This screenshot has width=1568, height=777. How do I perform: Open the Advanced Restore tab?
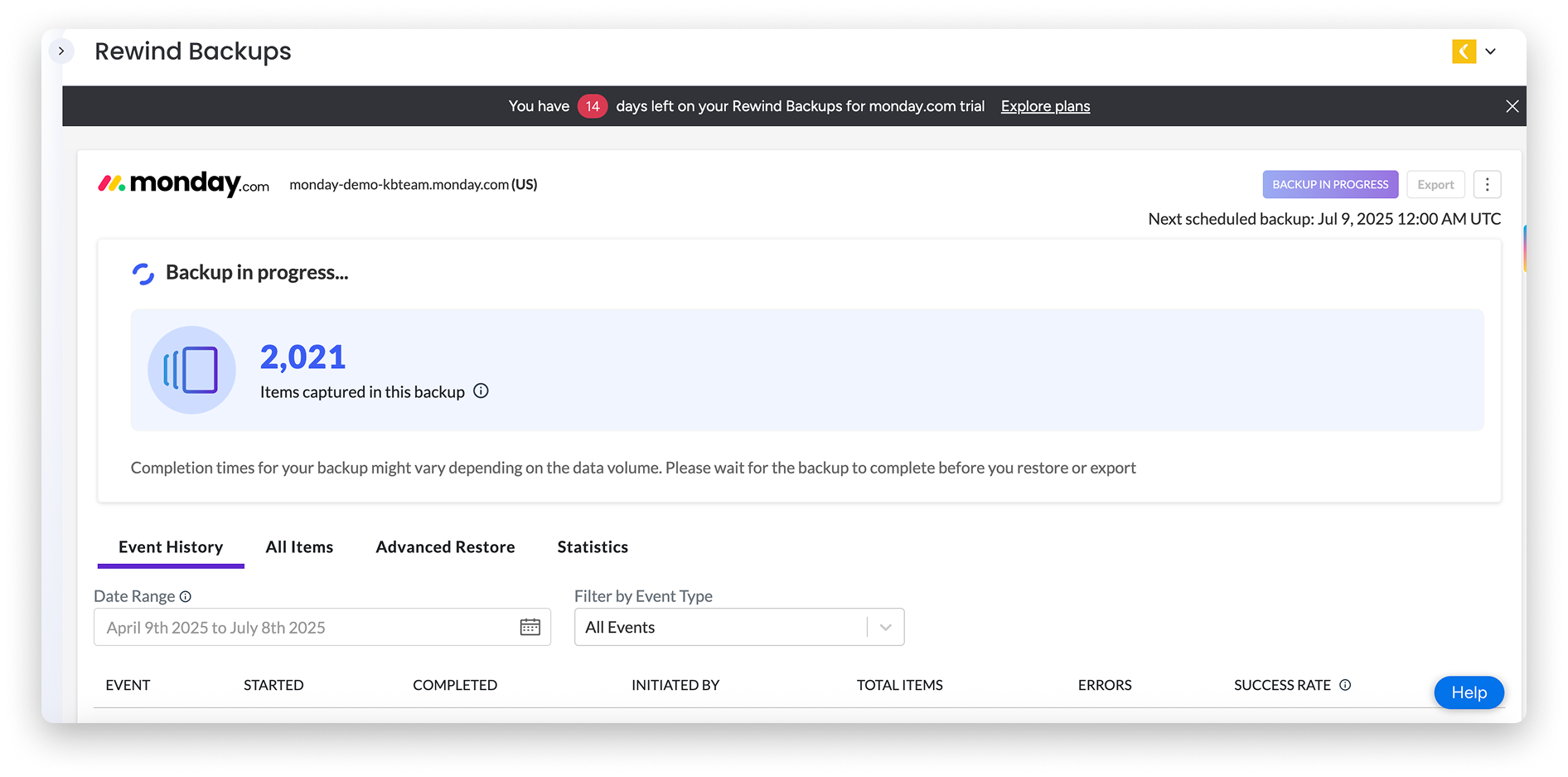(445, 547)
